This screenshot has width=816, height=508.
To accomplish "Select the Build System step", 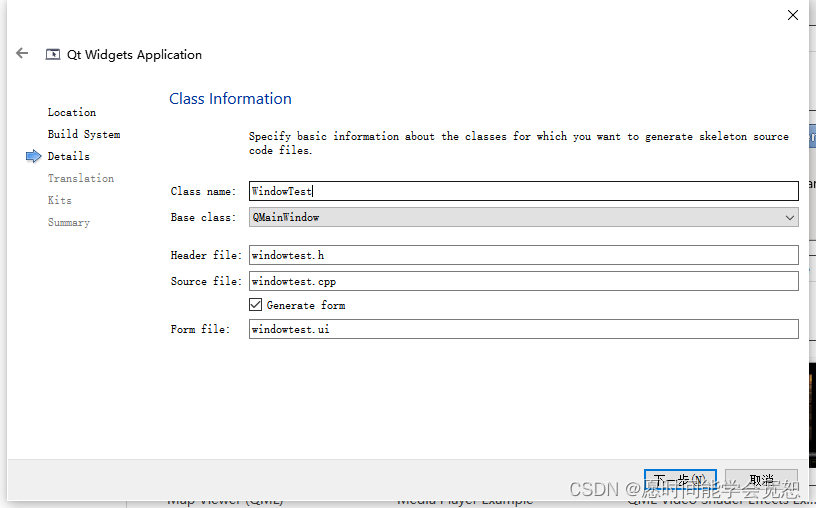I will [x=84, y=134].
